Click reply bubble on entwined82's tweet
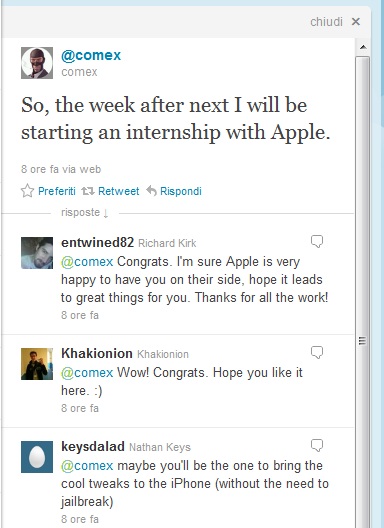The height and width of the screenshot is (528, 384). coord(317,241)
